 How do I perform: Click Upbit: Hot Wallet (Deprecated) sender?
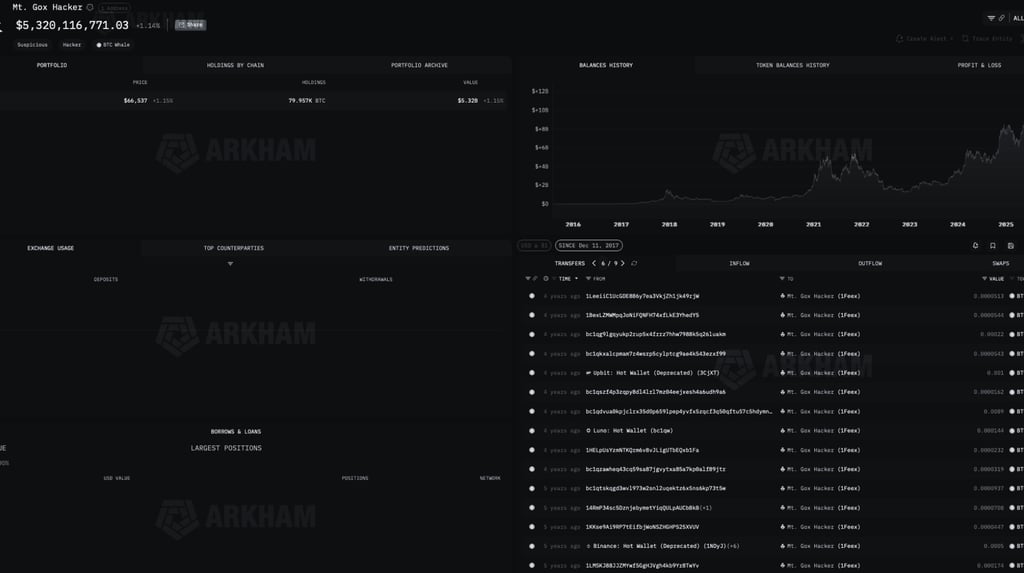tap(652, 373)
